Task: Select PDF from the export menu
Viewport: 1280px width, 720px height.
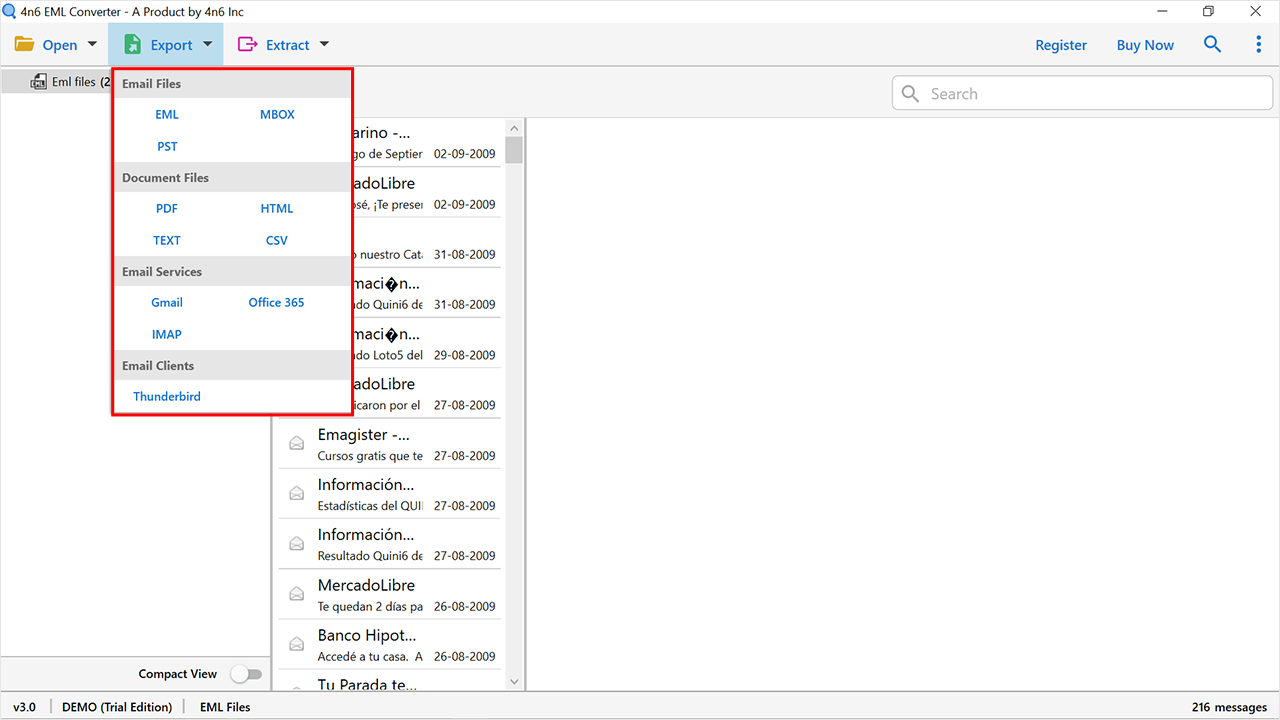Action: 166,208
